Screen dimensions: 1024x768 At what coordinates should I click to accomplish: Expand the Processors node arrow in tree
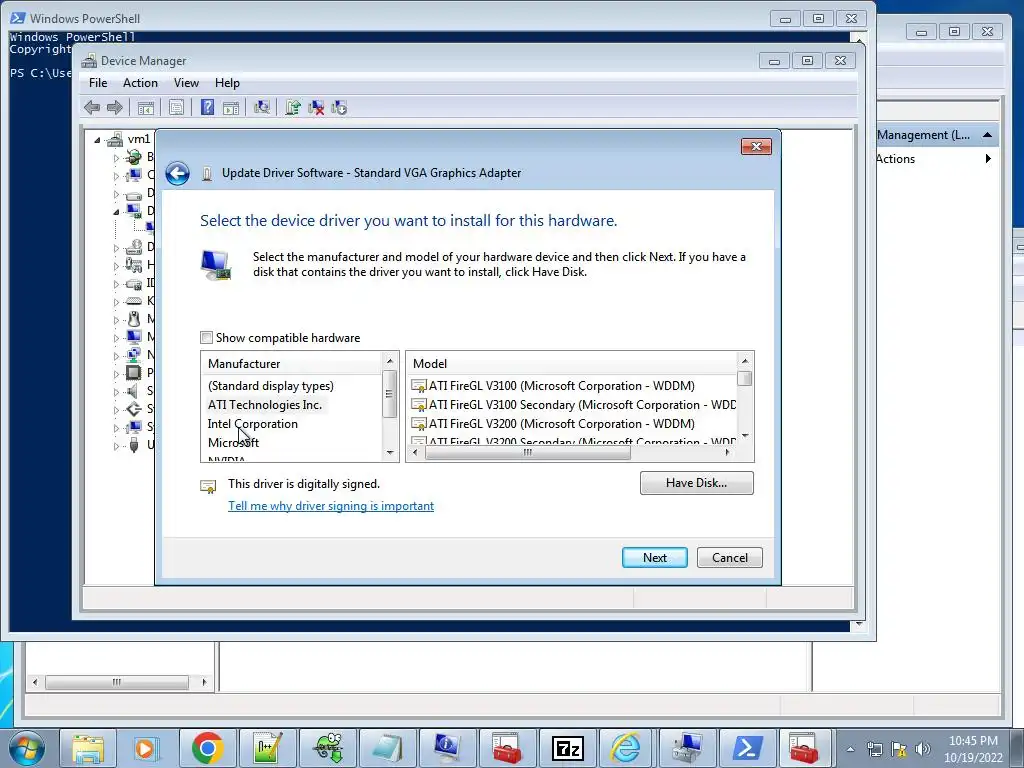coord(116,374)
